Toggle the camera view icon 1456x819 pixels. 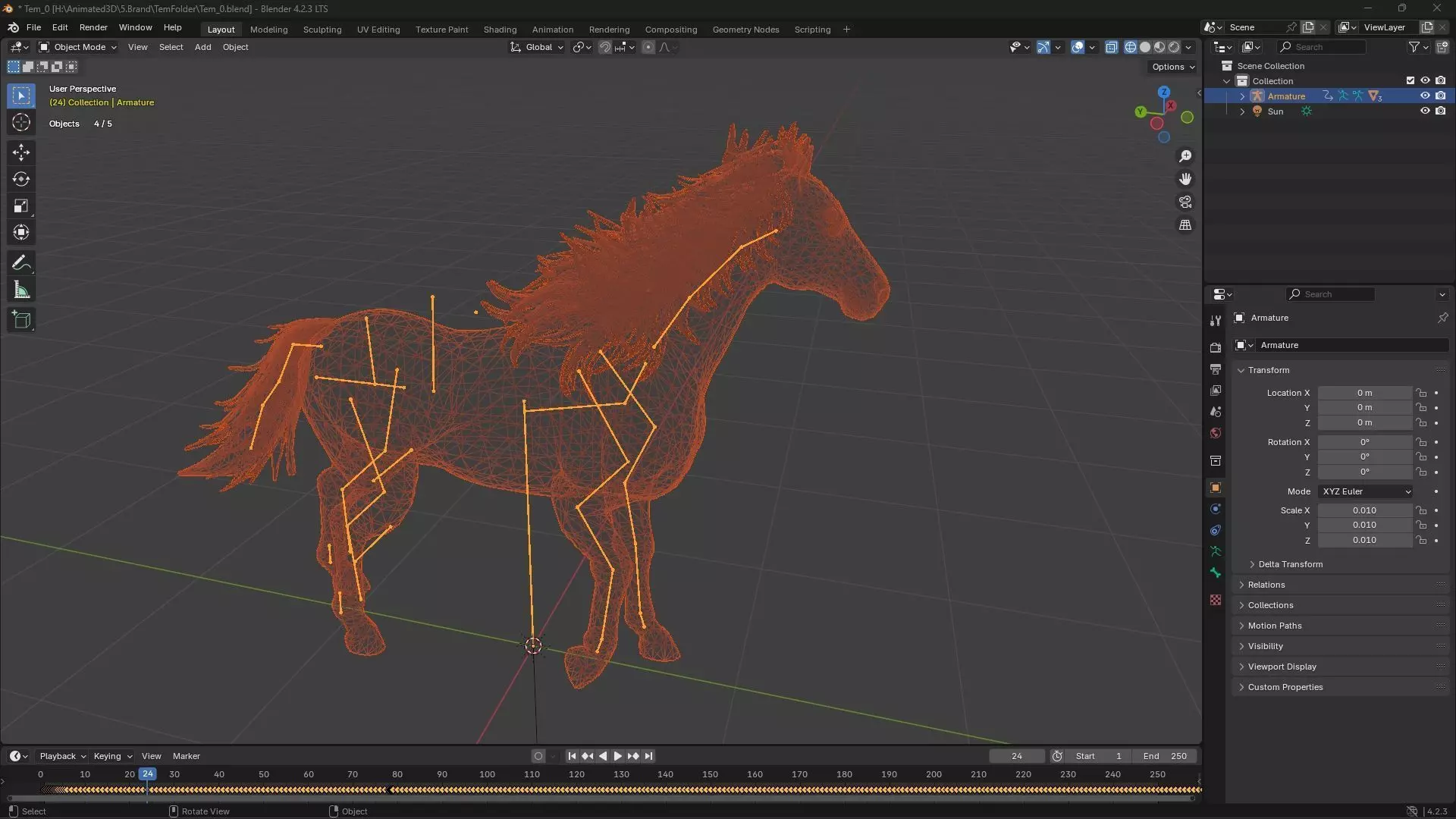1185,202
